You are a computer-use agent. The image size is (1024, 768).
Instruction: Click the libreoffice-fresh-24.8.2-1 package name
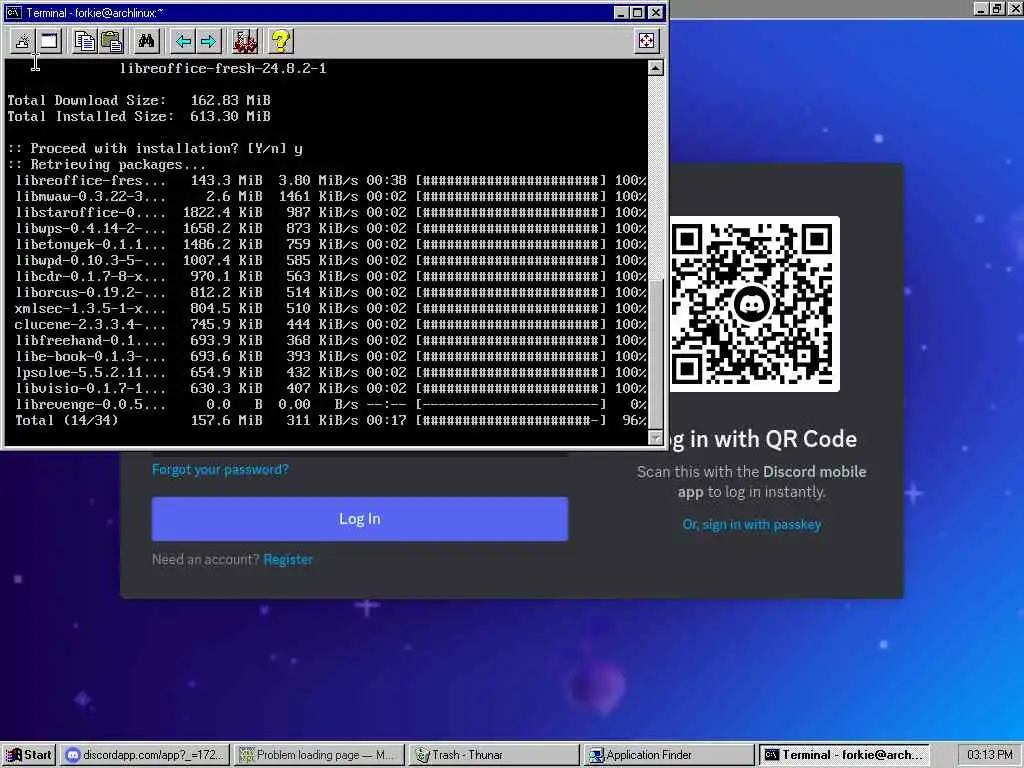[223, 69]
